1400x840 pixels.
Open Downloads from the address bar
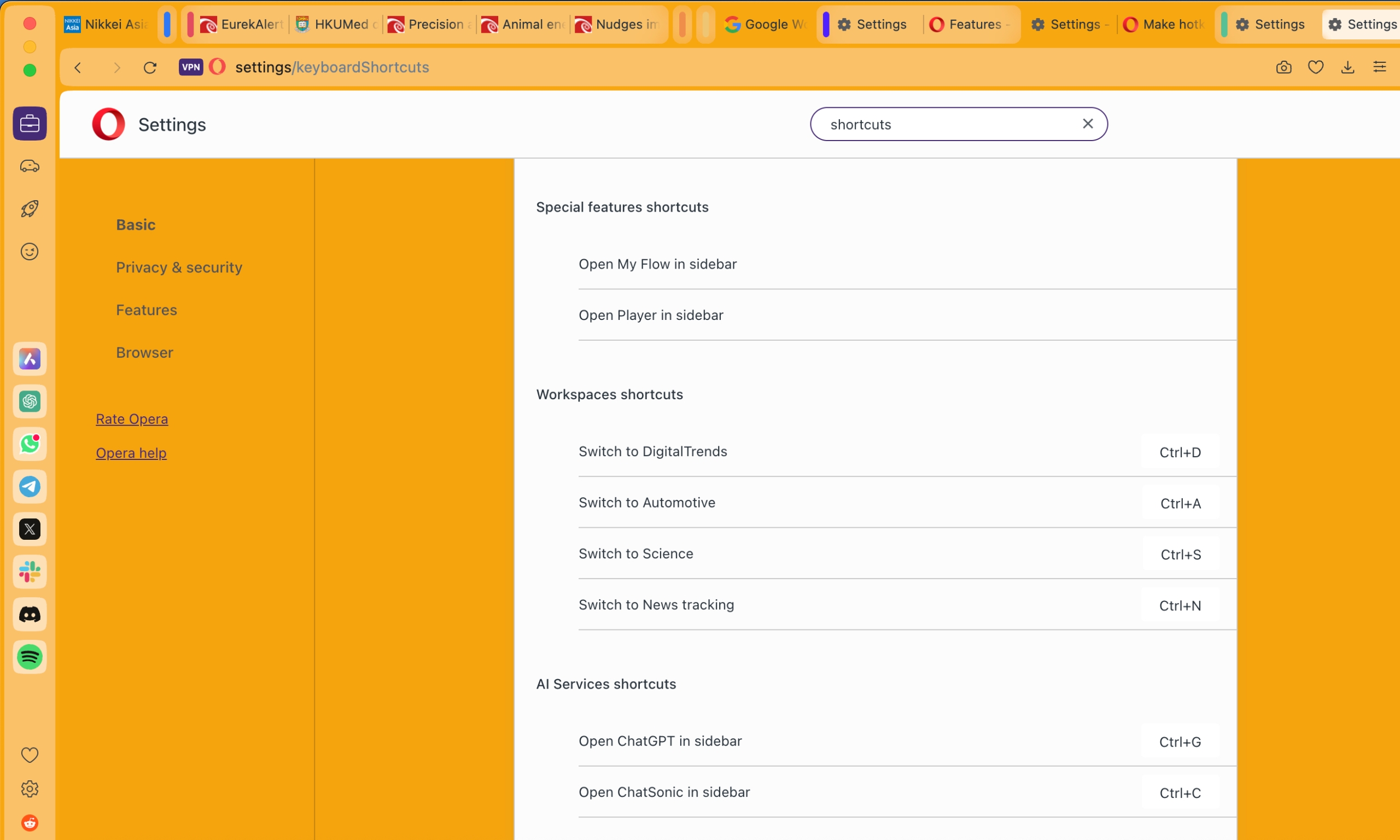click(x=1348, y=67)
